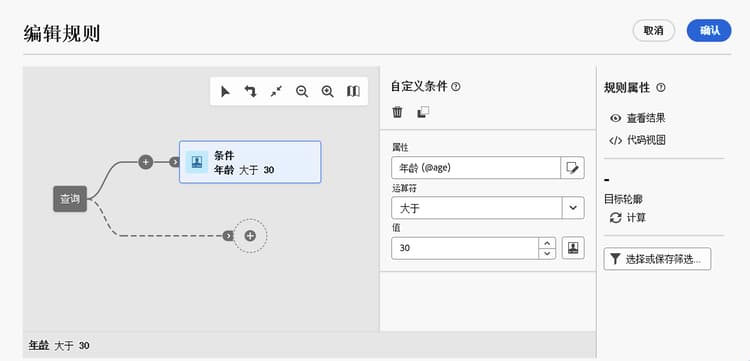Click the 取消 button
This screenshot has height=361, width=750.
point(653,31)
